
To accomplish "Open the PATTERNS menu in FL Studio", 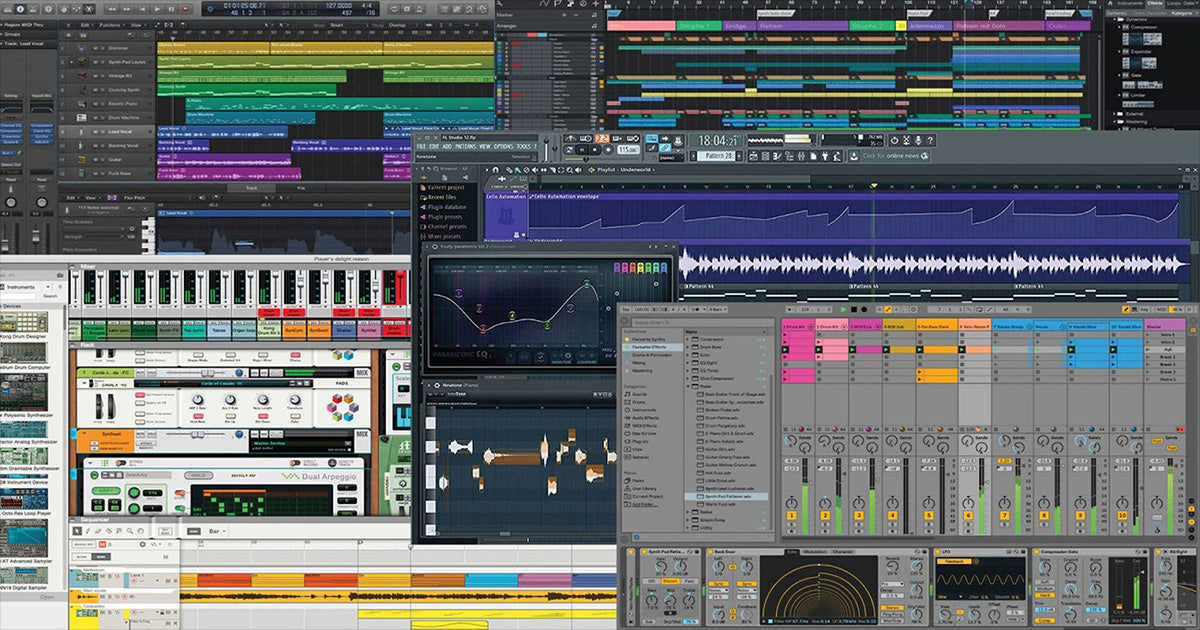I will pos(466,146).
